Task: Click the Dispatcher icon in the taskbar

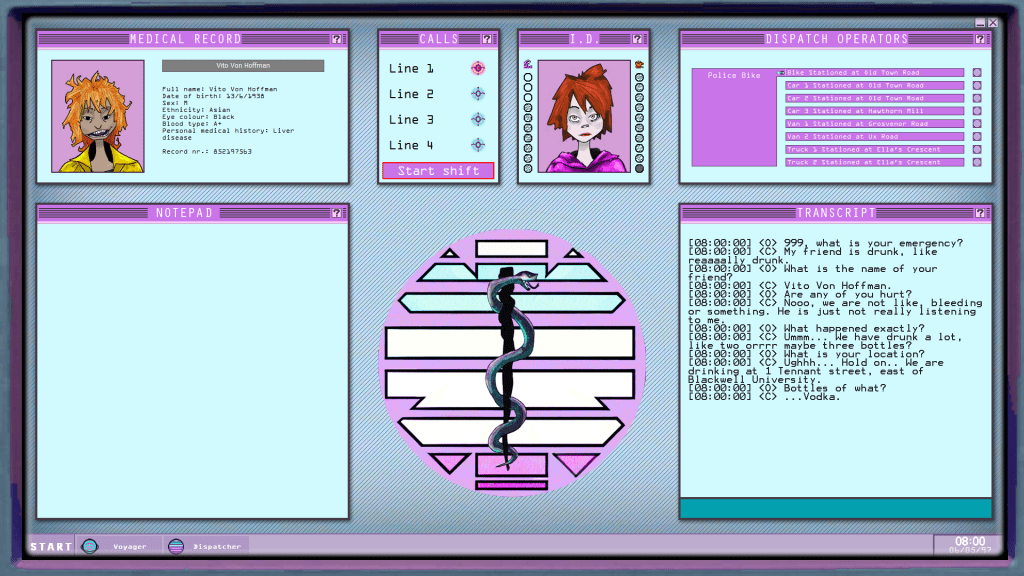Action: pyautogui.click(x=176, y=546)
